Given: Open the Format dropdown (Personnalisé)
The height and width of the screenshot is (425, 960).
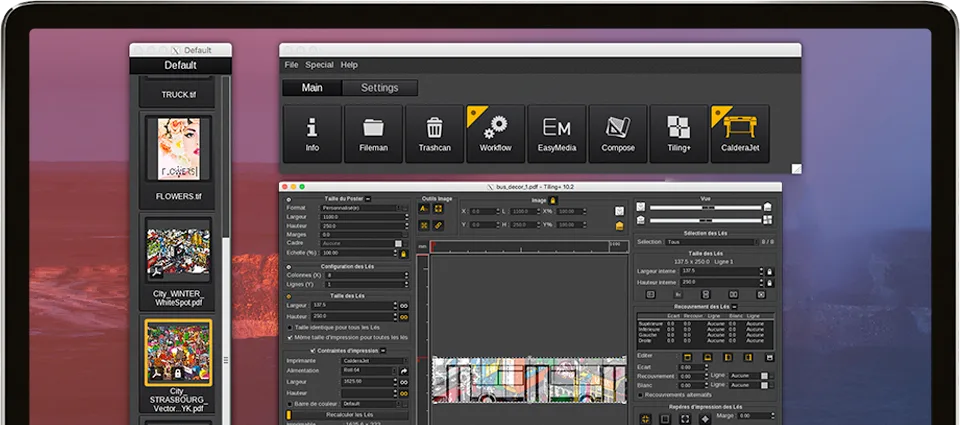Looking at the screenshot, I should tap(364, 208).
